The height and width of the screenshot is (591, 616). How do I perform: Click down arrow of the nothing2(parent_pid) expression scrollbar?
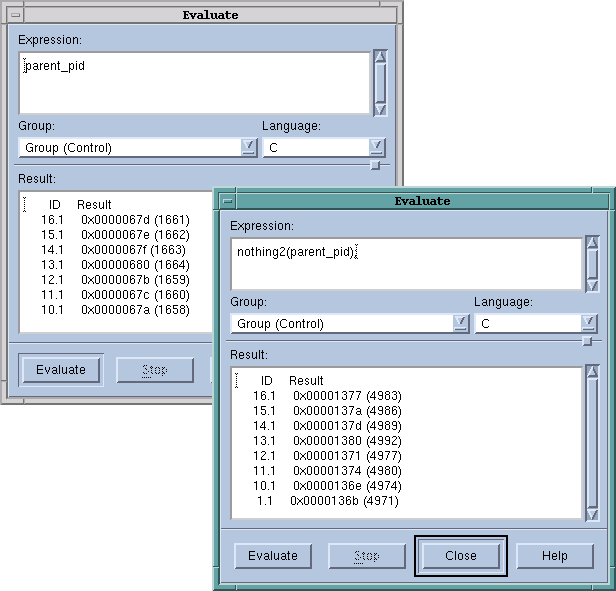coord(592,281)
